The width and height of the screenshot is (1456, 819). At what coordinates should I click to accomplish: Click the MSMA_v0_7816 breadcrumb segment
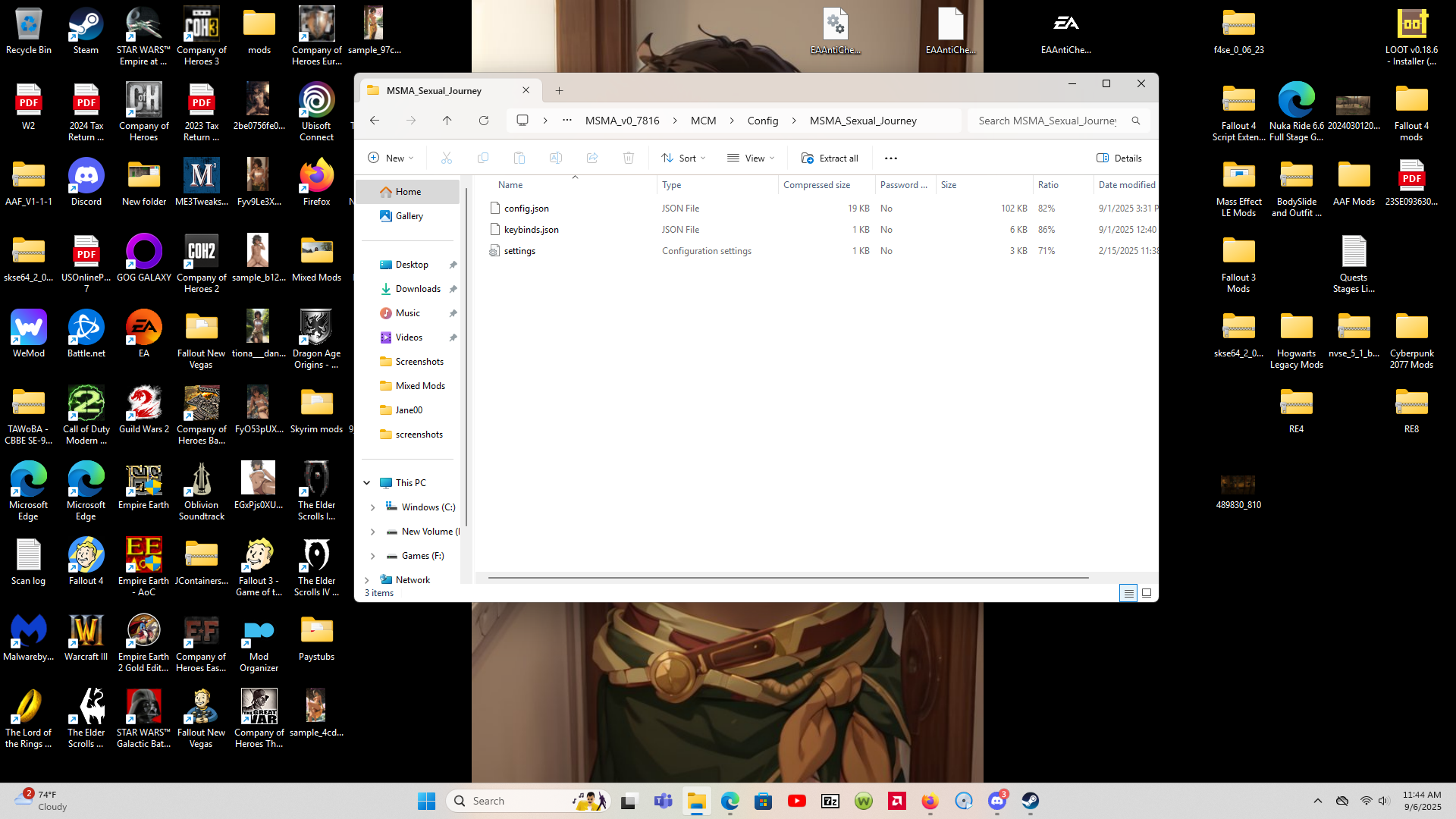pyautogui.click(x=623, y=121)
